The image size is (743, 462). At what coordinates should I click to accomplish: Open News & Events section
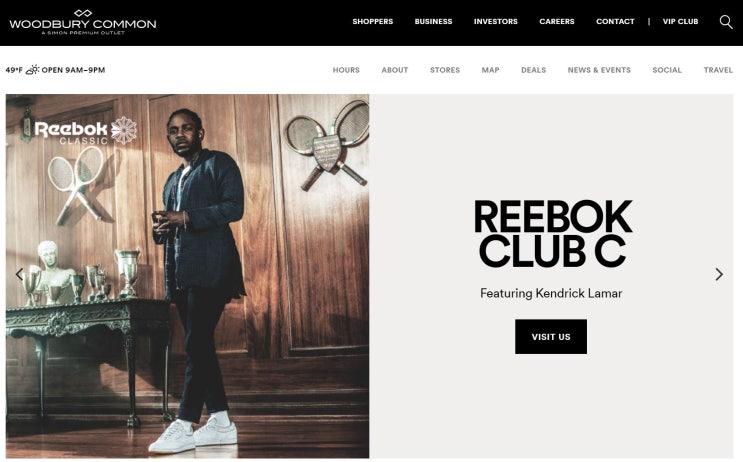599,70
